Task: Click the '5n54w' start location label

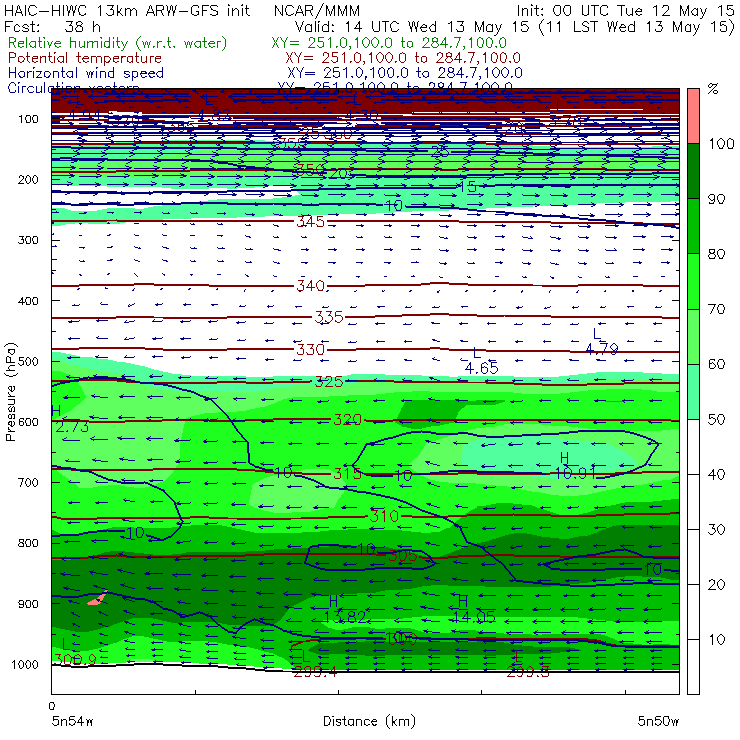Action: point(73,721)
